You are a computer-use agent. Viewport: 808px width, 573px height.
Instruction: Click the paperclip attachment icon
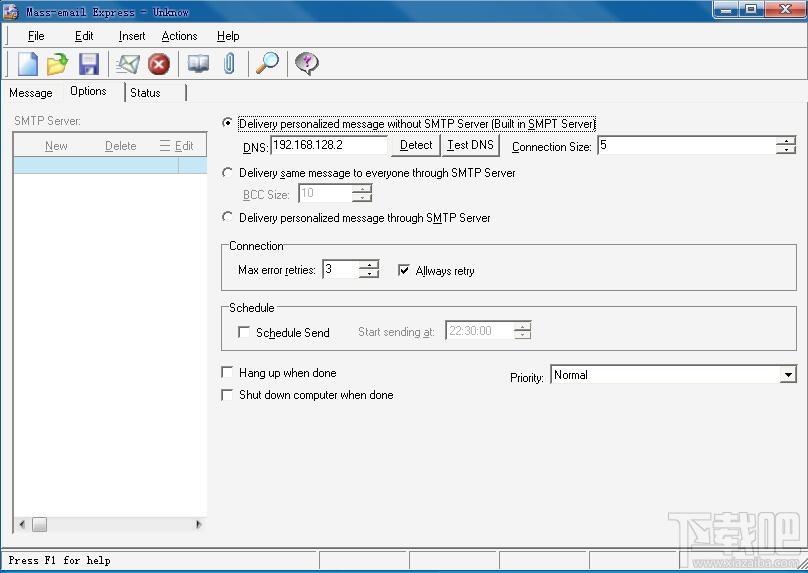tap(229, 64)
